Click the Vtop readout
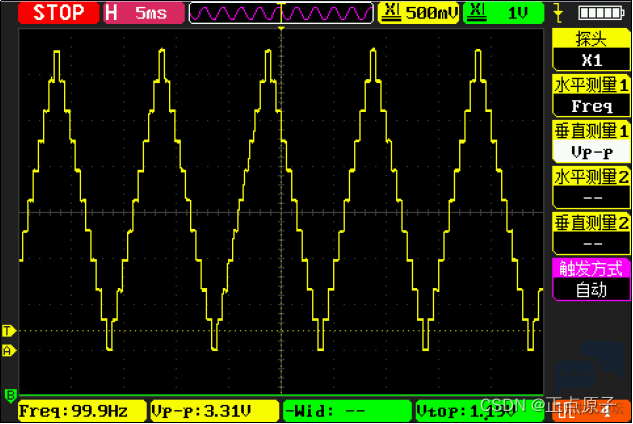633x424 pixels. click(480, 411)
